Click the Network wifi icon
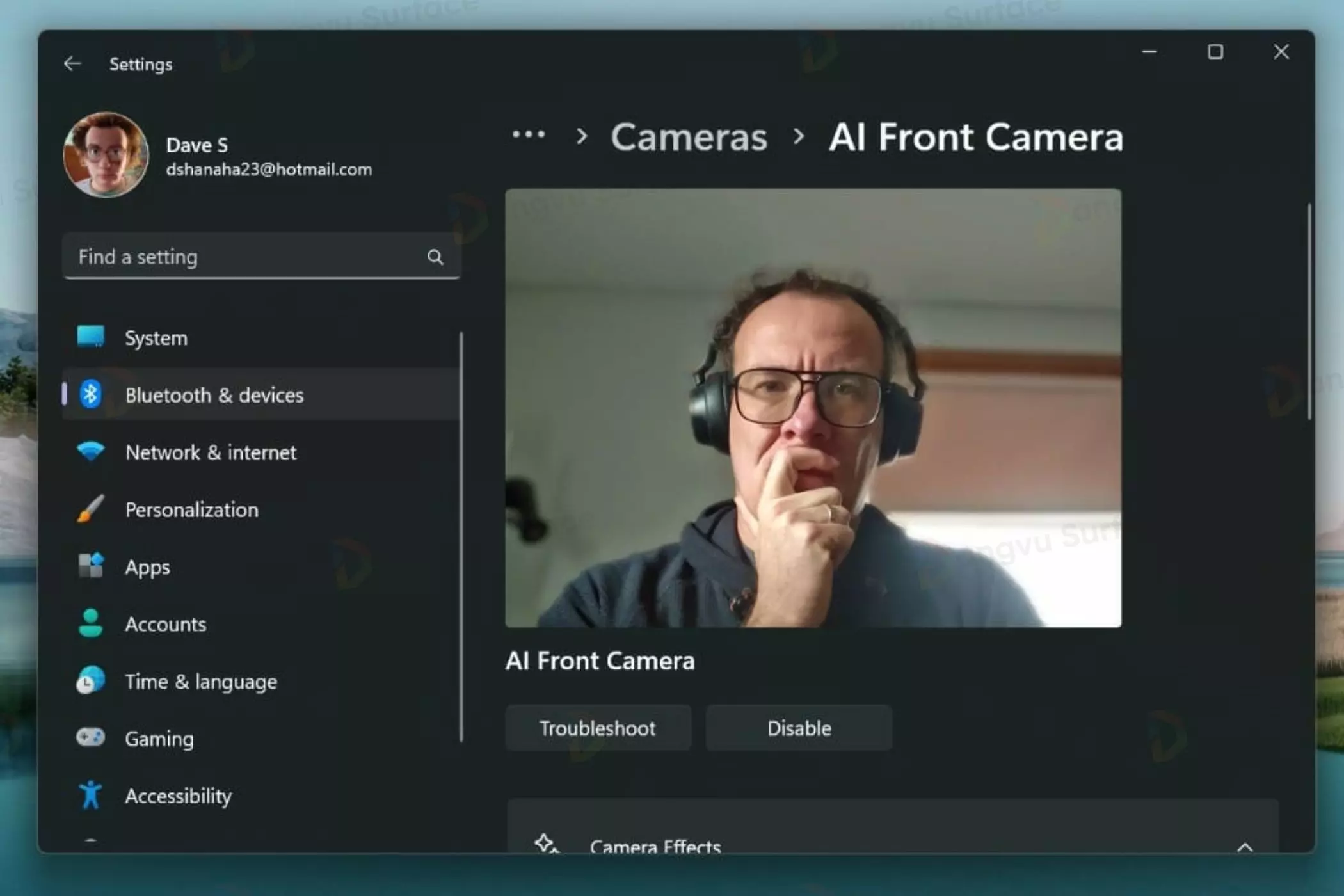The height and width of the screenshot is (896, 1344). pyautogui.click(x=90, y=451)
